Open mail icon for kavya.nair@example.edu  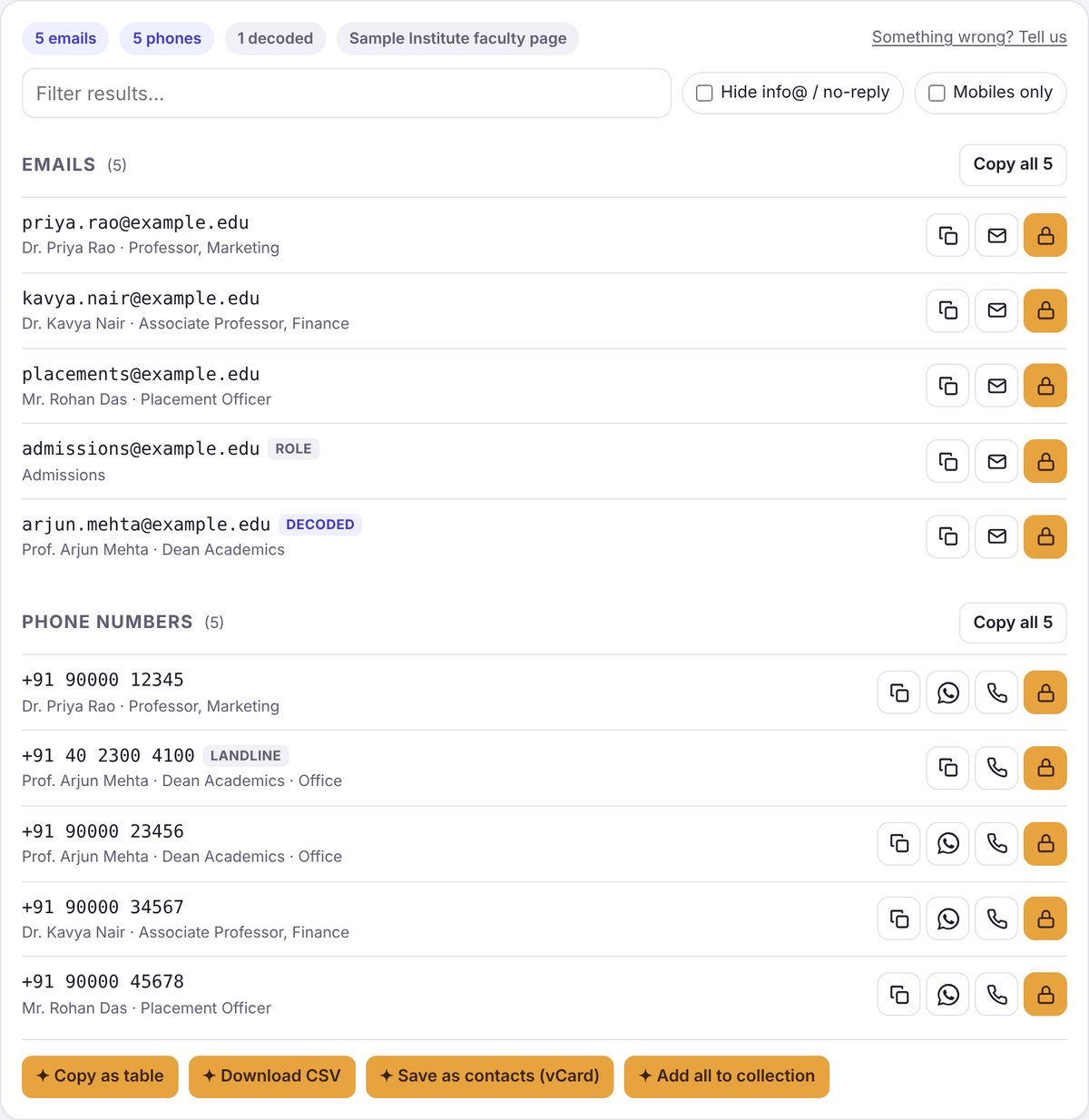coord(997,310)
